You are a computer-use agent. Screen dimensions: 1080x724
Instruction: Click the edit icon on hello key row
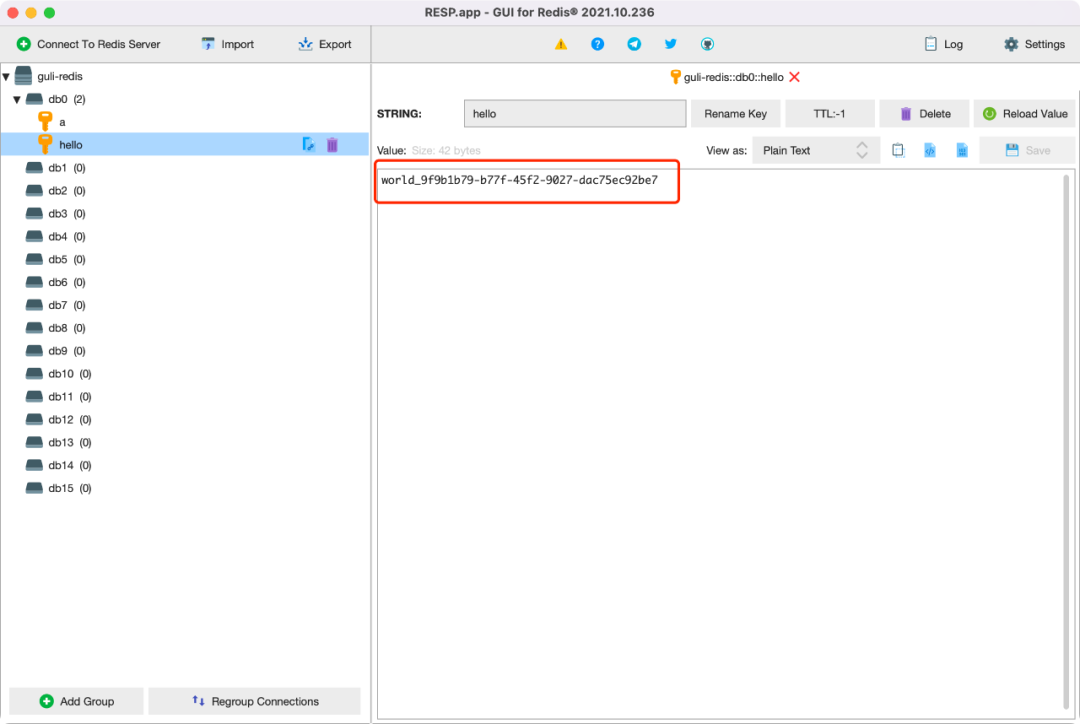309,145
